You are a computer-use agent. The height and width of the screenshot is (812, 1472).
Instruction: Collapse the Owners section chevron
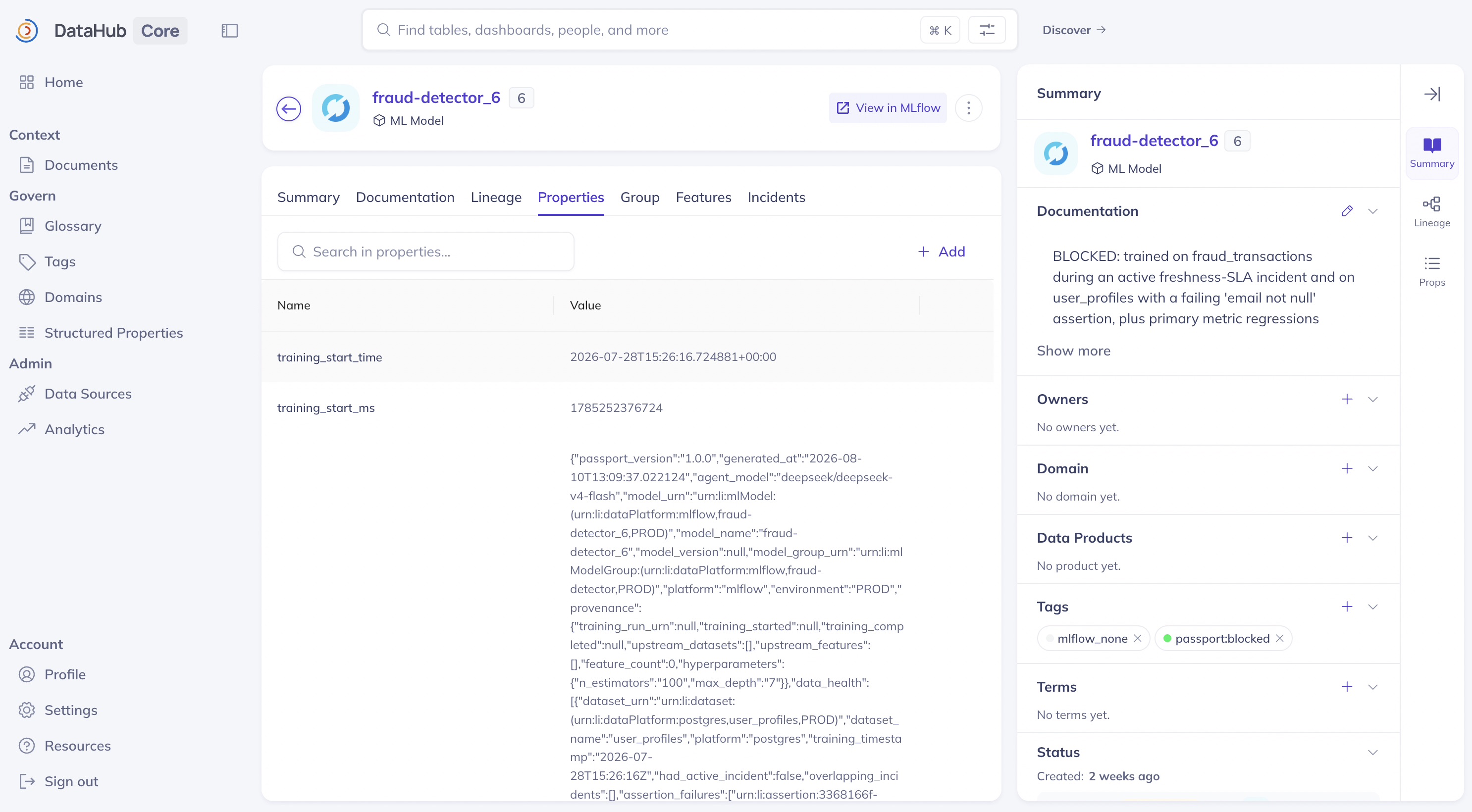[x=1372, y=399]
